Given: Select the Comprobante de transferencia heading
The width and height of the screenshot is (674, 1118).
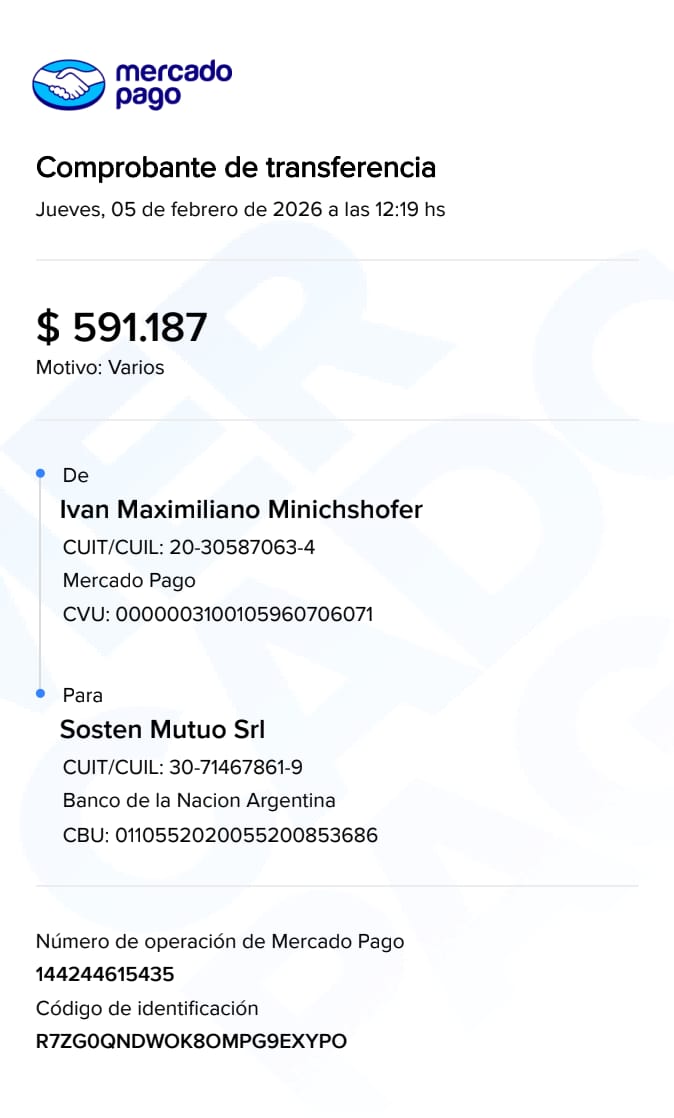Looking at the screenshot, I should pos(236,167).
